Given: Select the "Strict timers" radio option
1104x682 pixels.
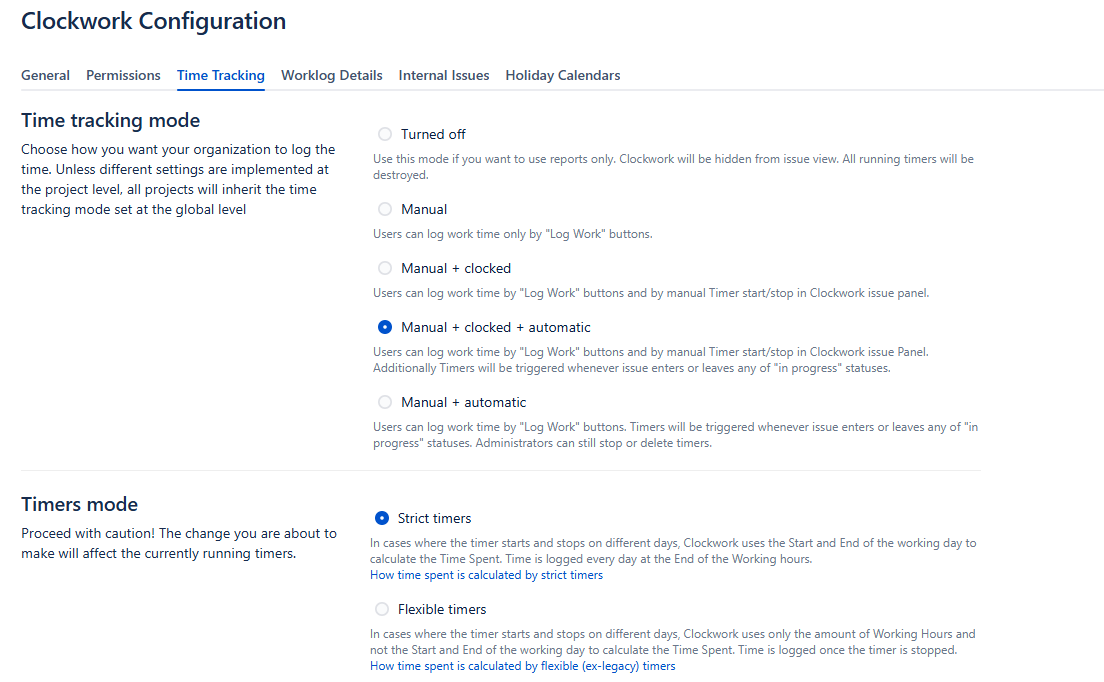Looking at the screenshot, I should (x=382, y=518).
